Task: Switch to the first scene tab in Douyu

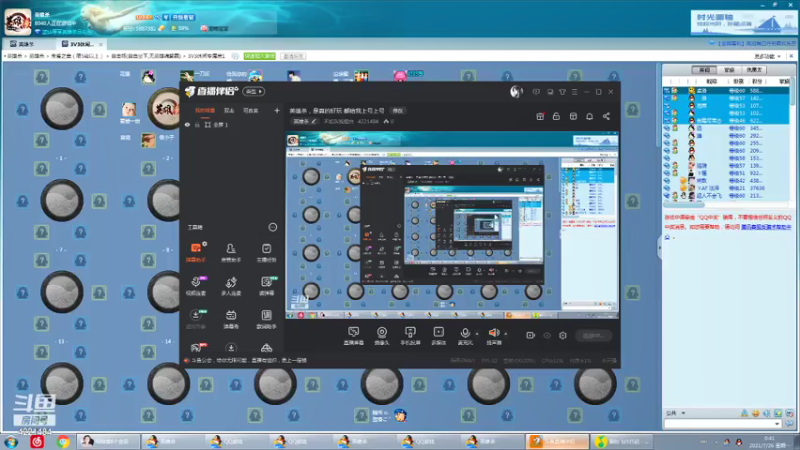Action: (205, 110)
